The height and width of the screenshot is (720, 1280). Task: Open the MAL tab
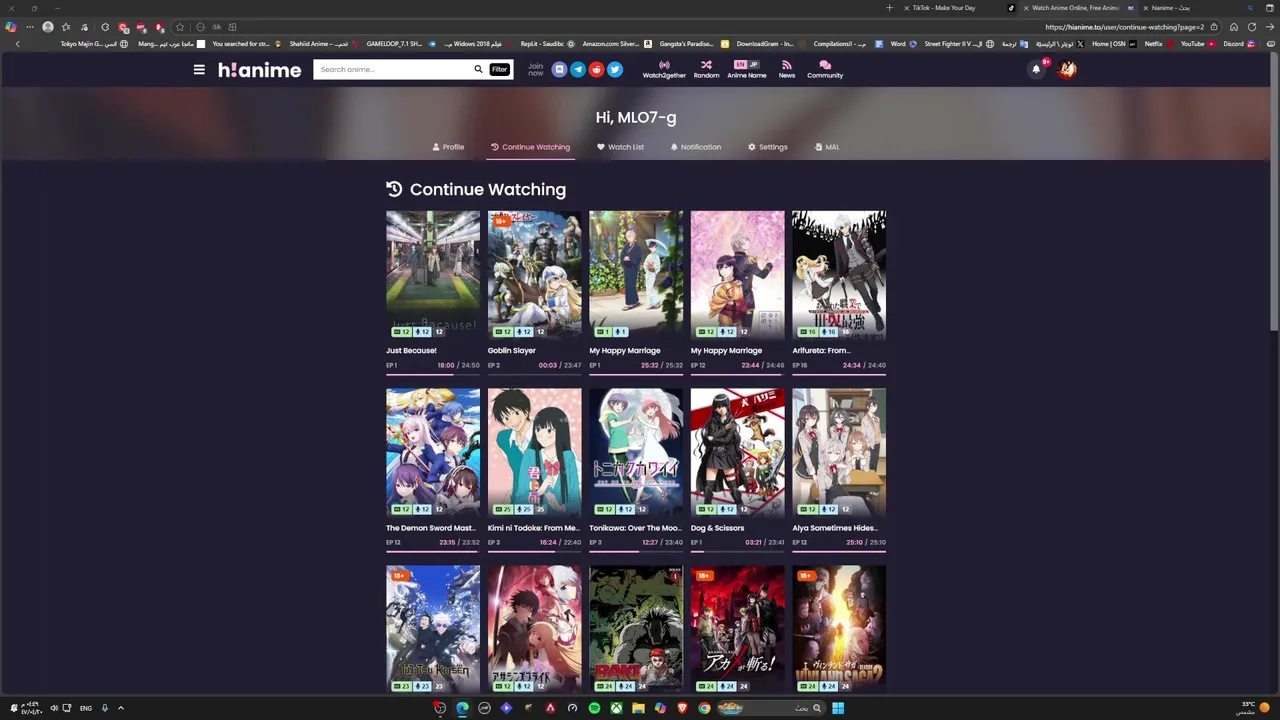[x=827, y=147]
